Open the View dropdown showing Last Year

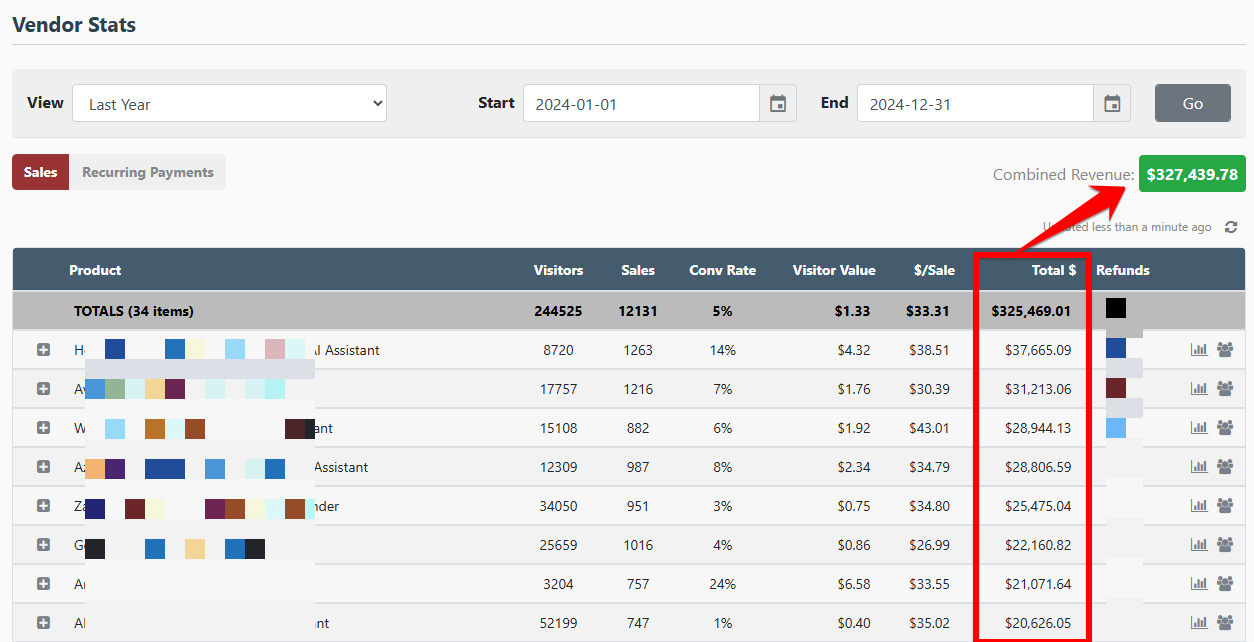coord(229,104)
